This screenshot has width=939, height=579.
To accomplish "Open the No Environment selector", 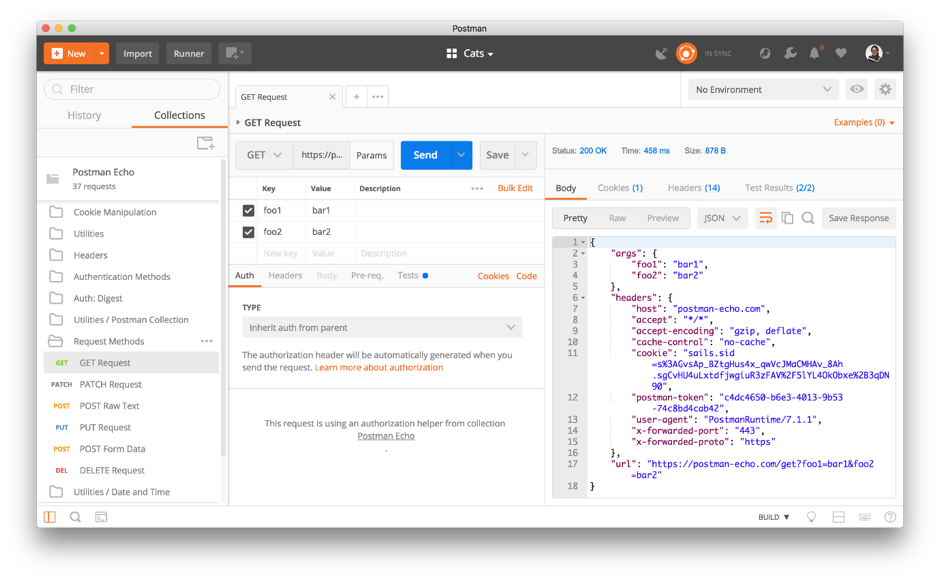I will (762, 89).
